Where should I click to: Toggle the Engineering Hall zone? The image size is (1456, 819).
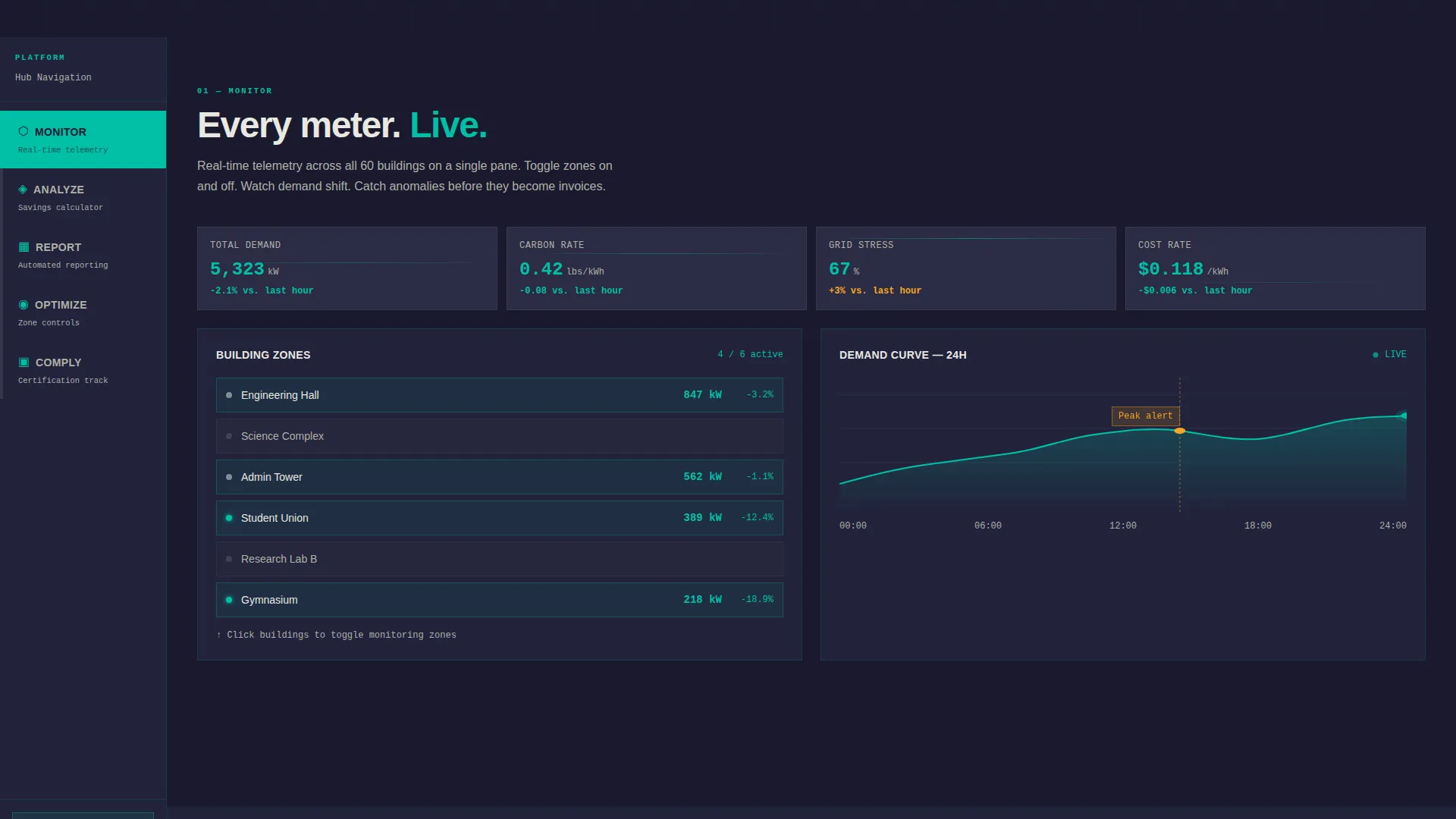499,394
